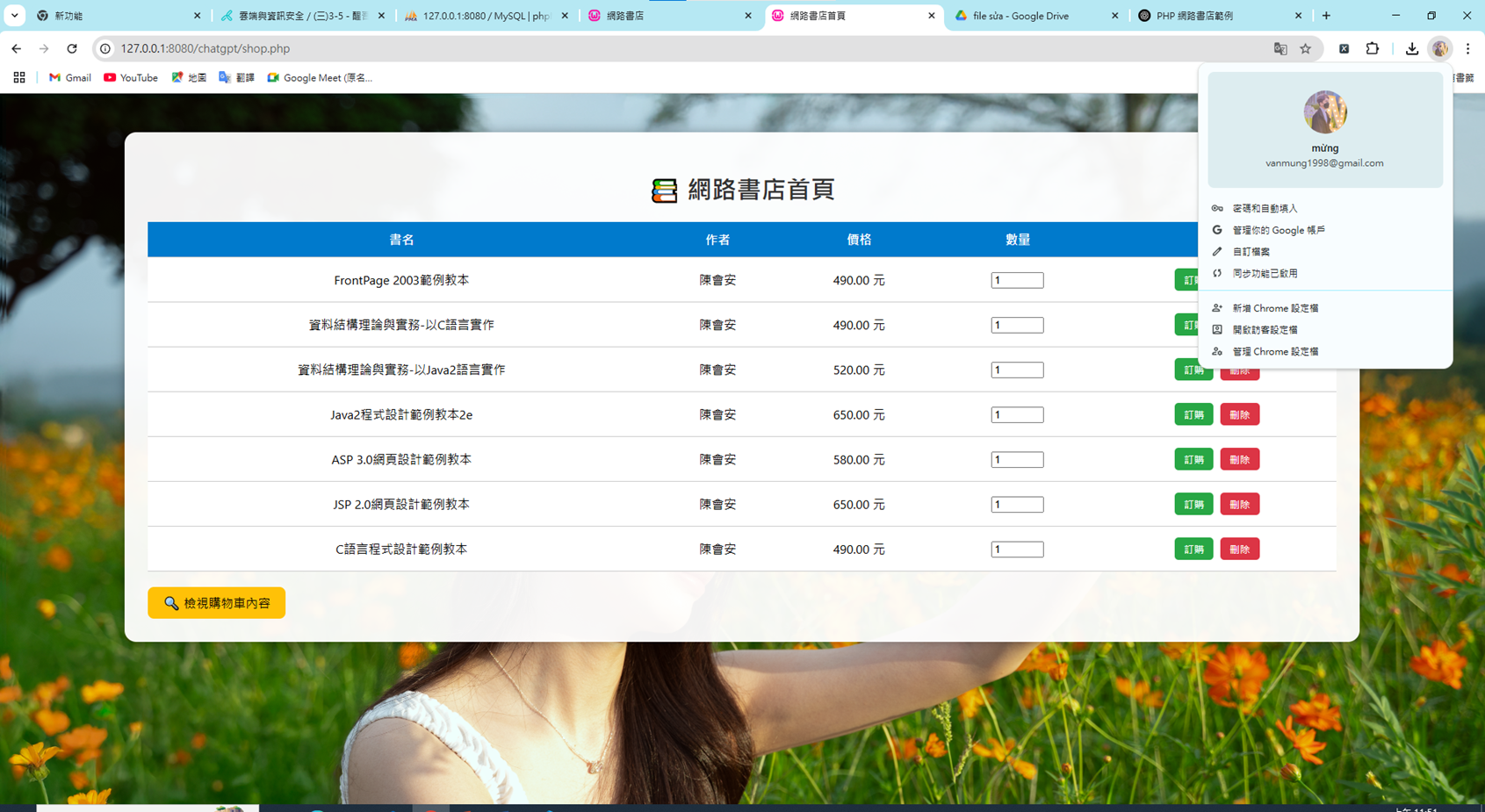Open the Chrome three-dot menu
1485x812 pixels.
(x=1467, y=49)
